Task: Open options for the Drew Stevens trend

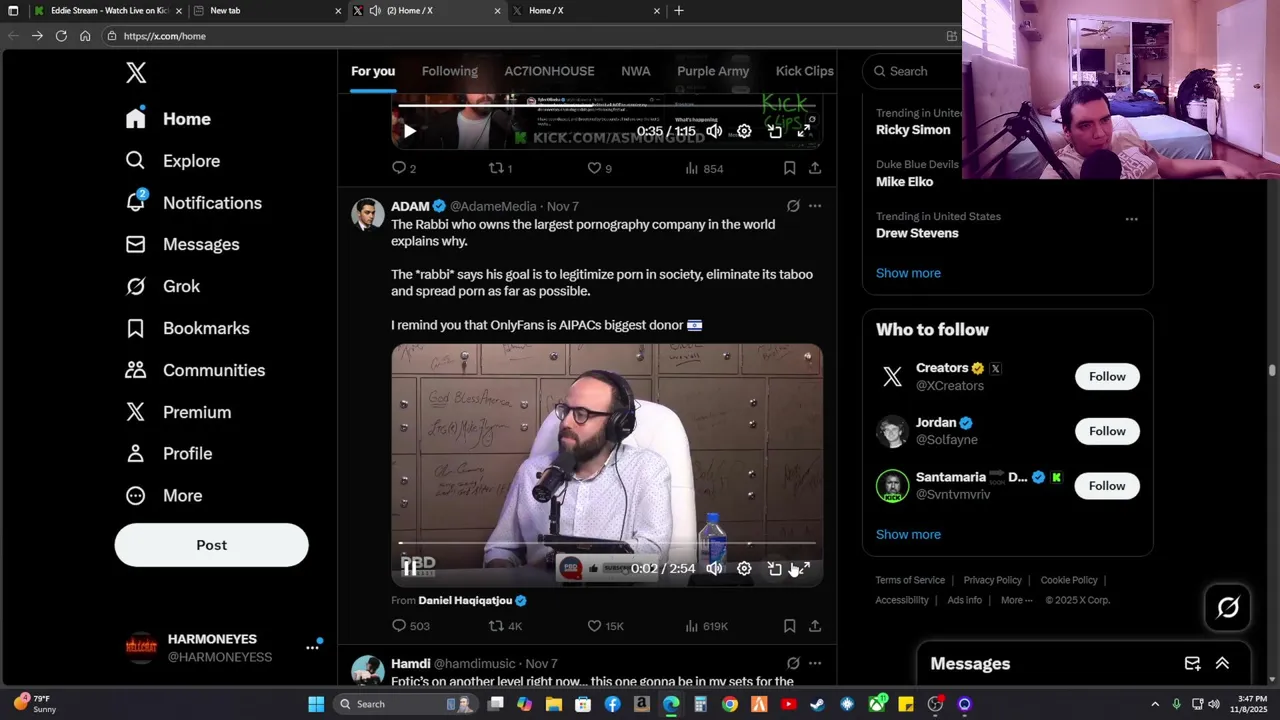Action: (x=1131, y=219)
